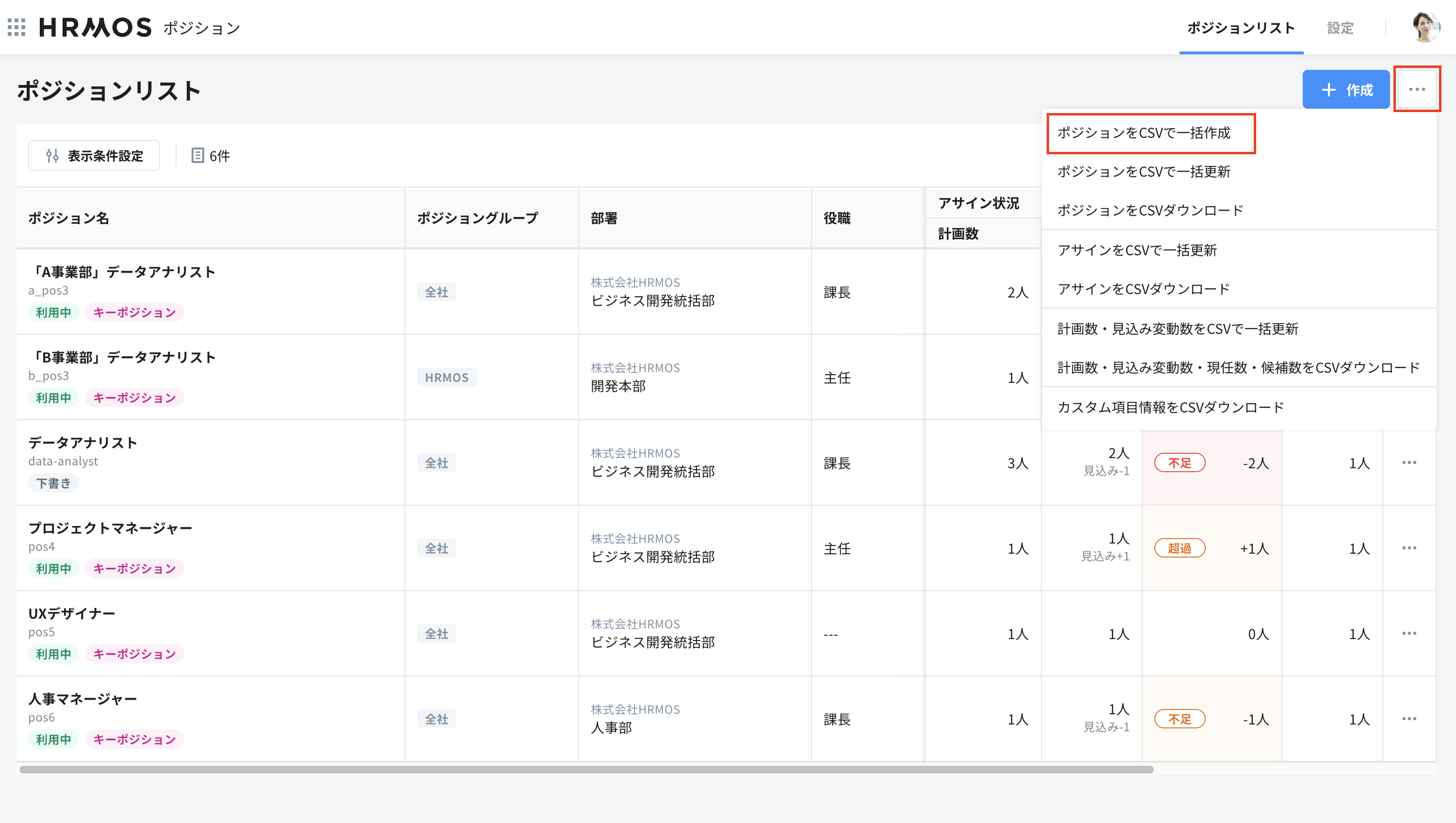Open the 表示条件設定 filter panel

(x=94, y=156)
